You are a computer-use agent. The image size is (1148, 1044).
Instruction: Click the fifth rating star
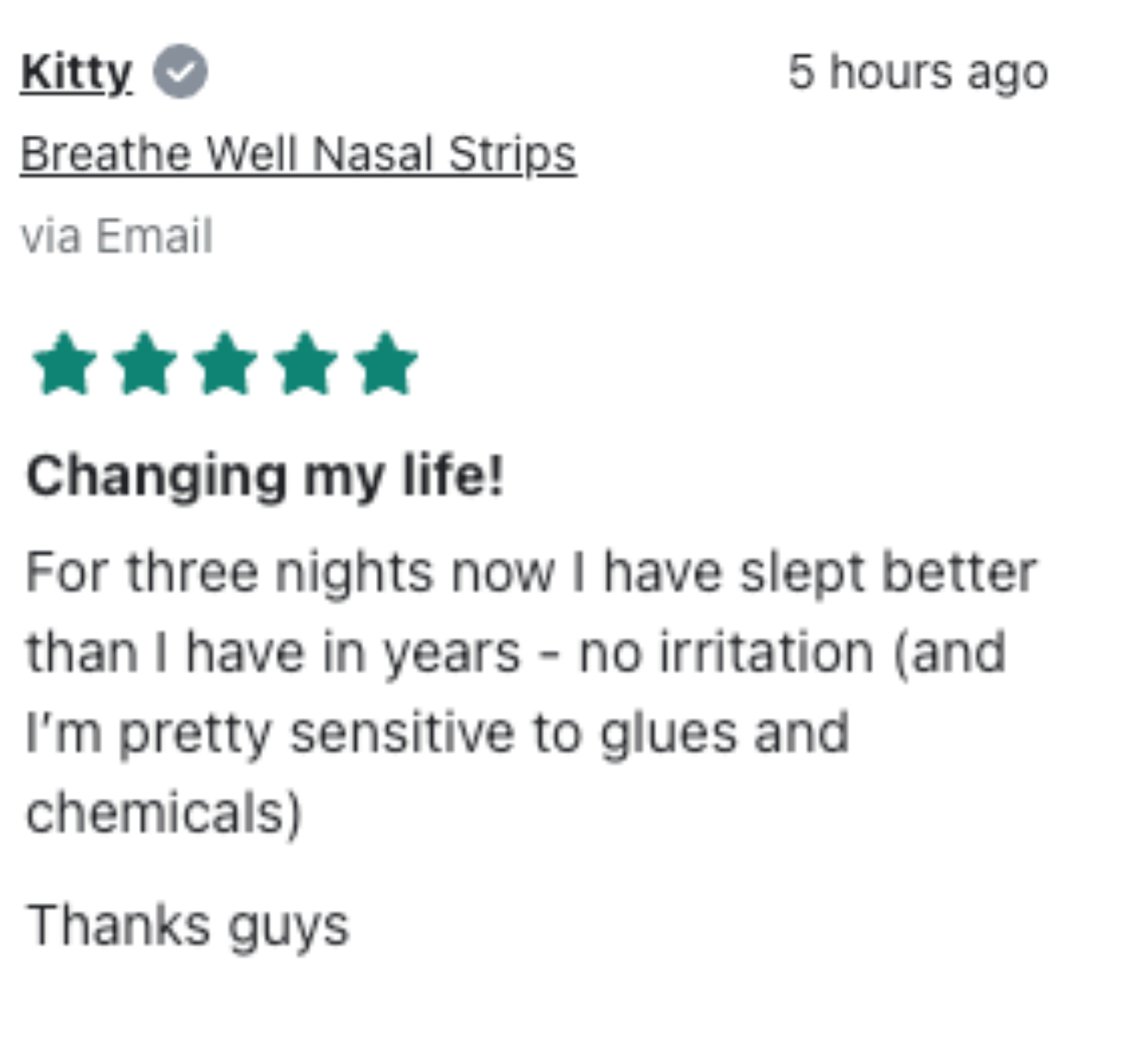(386, 365)
